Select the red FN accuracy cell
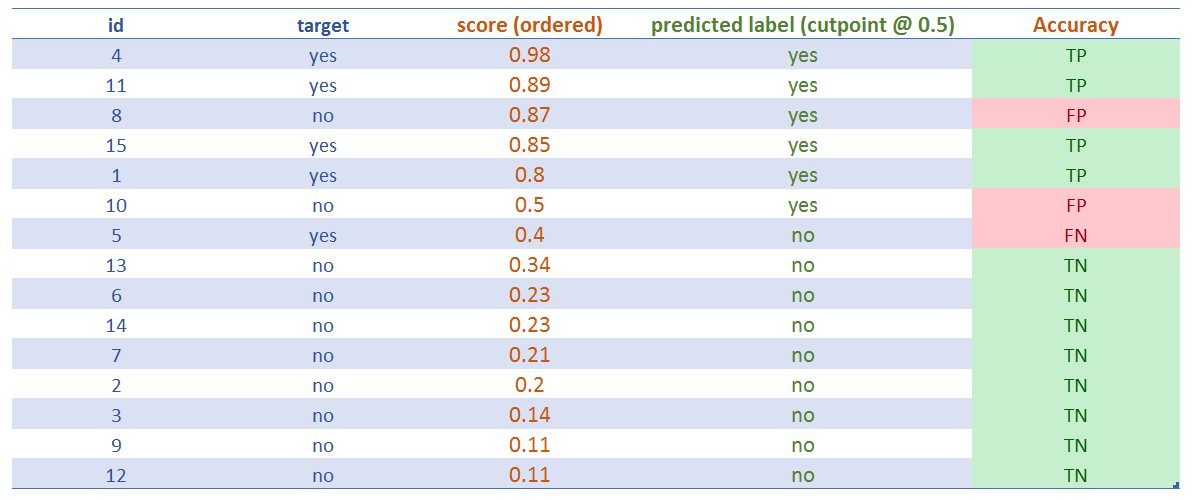The width and height of the screenshot is (1204, 500). [x=1076, y=235]
